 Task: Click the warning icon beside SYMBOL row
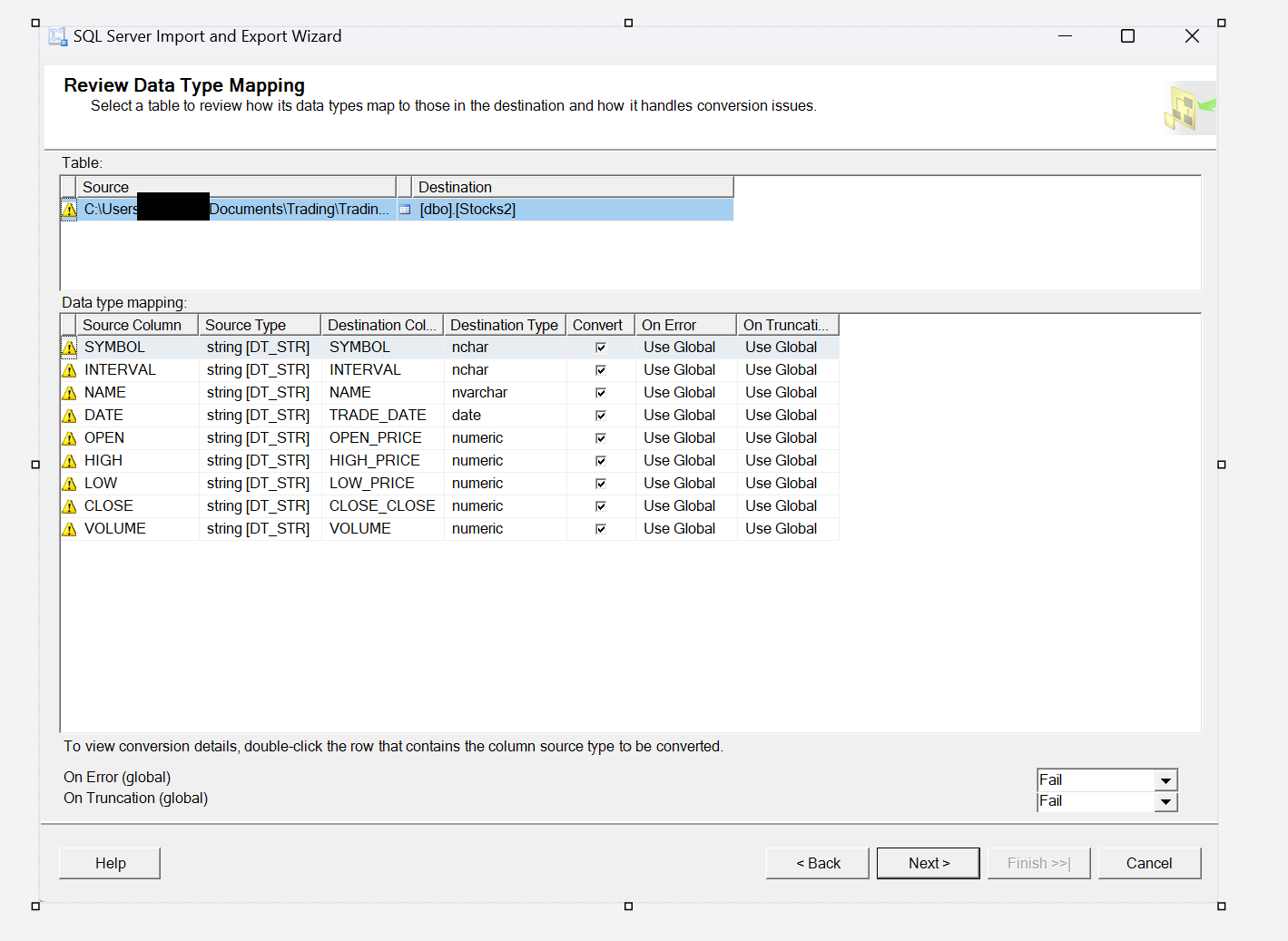click(x=69, y=348)
